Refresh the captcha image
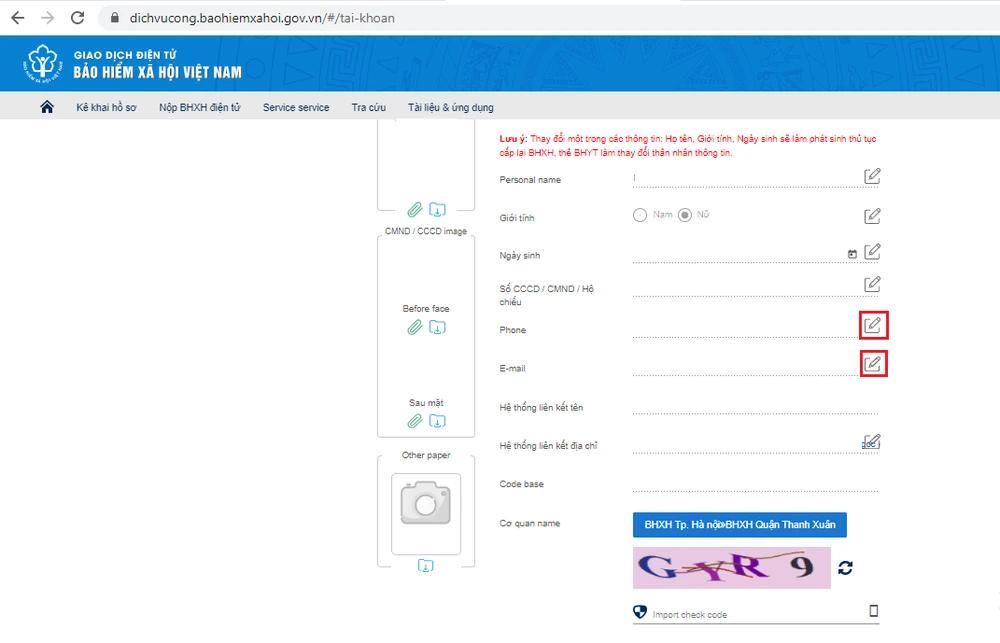The height and width of the screenshot is (643, 1000). (846, 568)
